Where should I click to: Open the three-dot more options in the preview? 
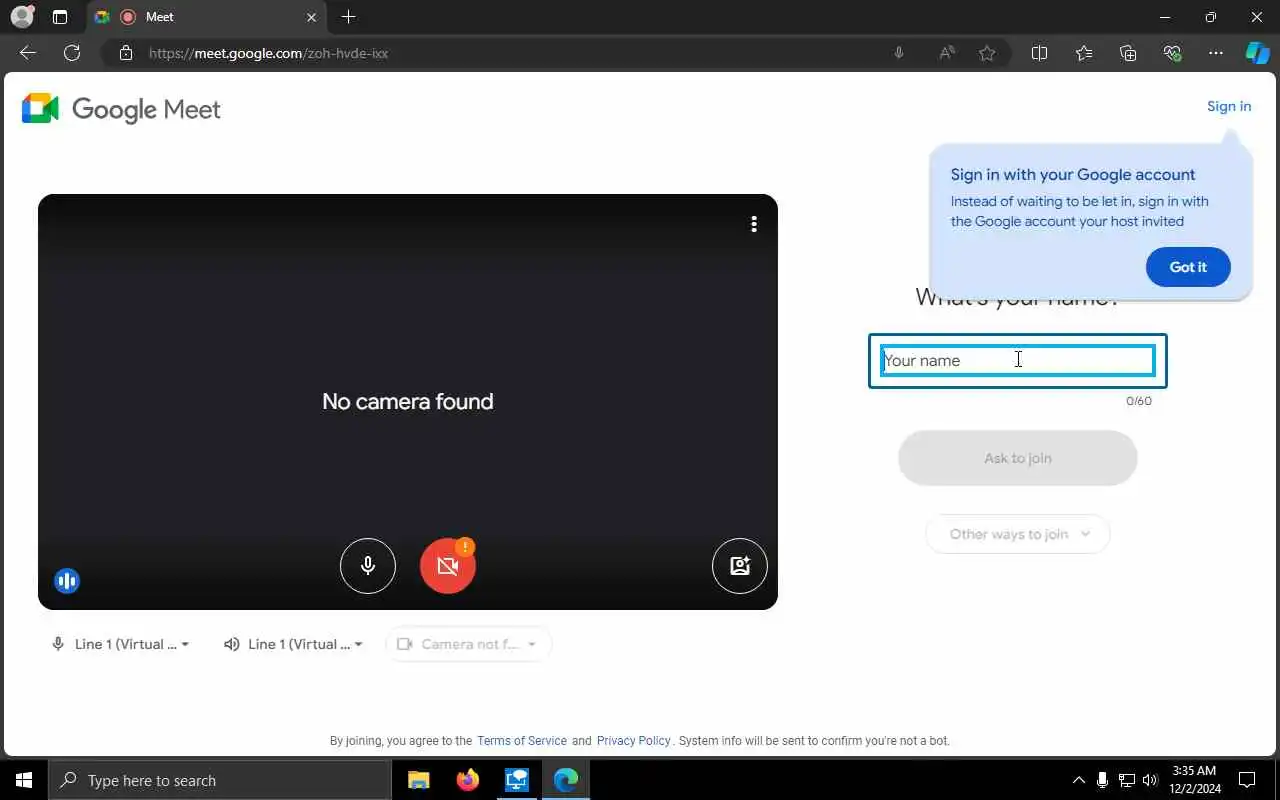[754, 224]
